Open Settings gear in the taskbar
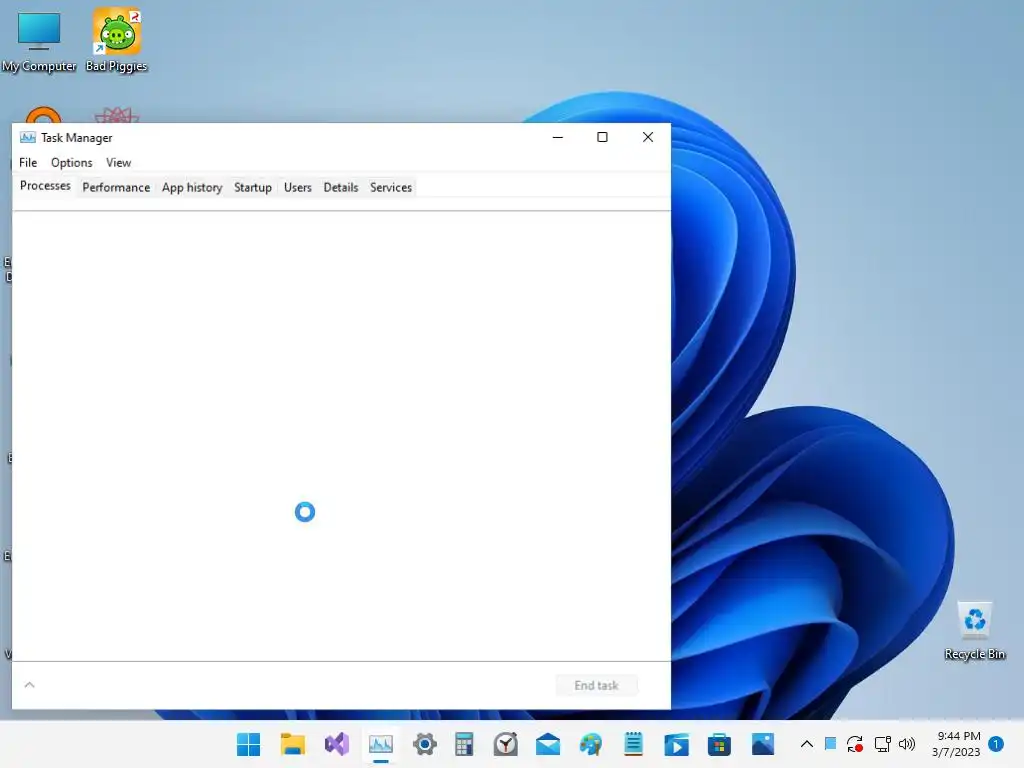This screenshot has height=768, width=1024. tap(424, 744)
